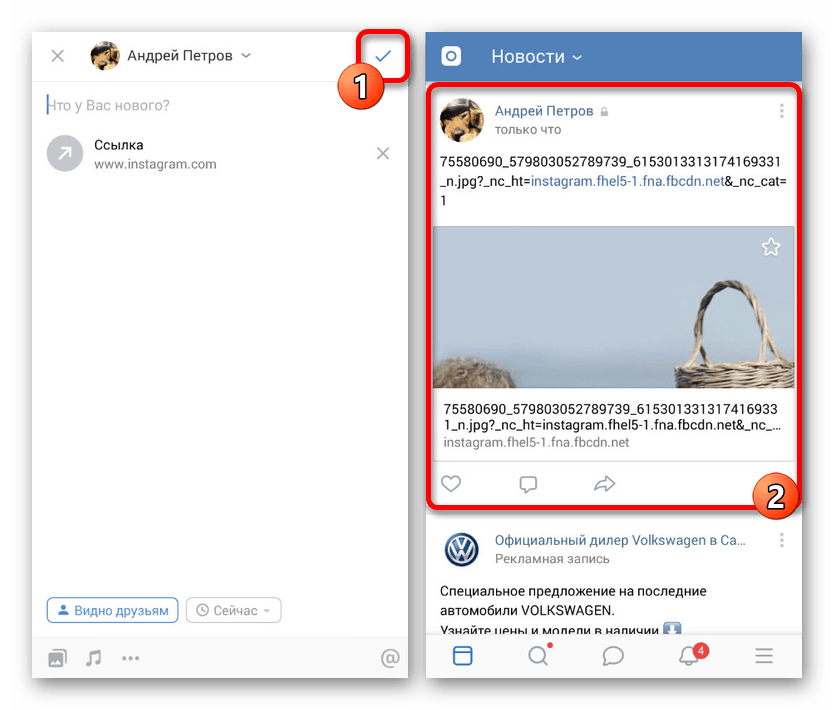Open the basket image preview
The width and height of the screenshot is (834, 710).
pos(613,307)
